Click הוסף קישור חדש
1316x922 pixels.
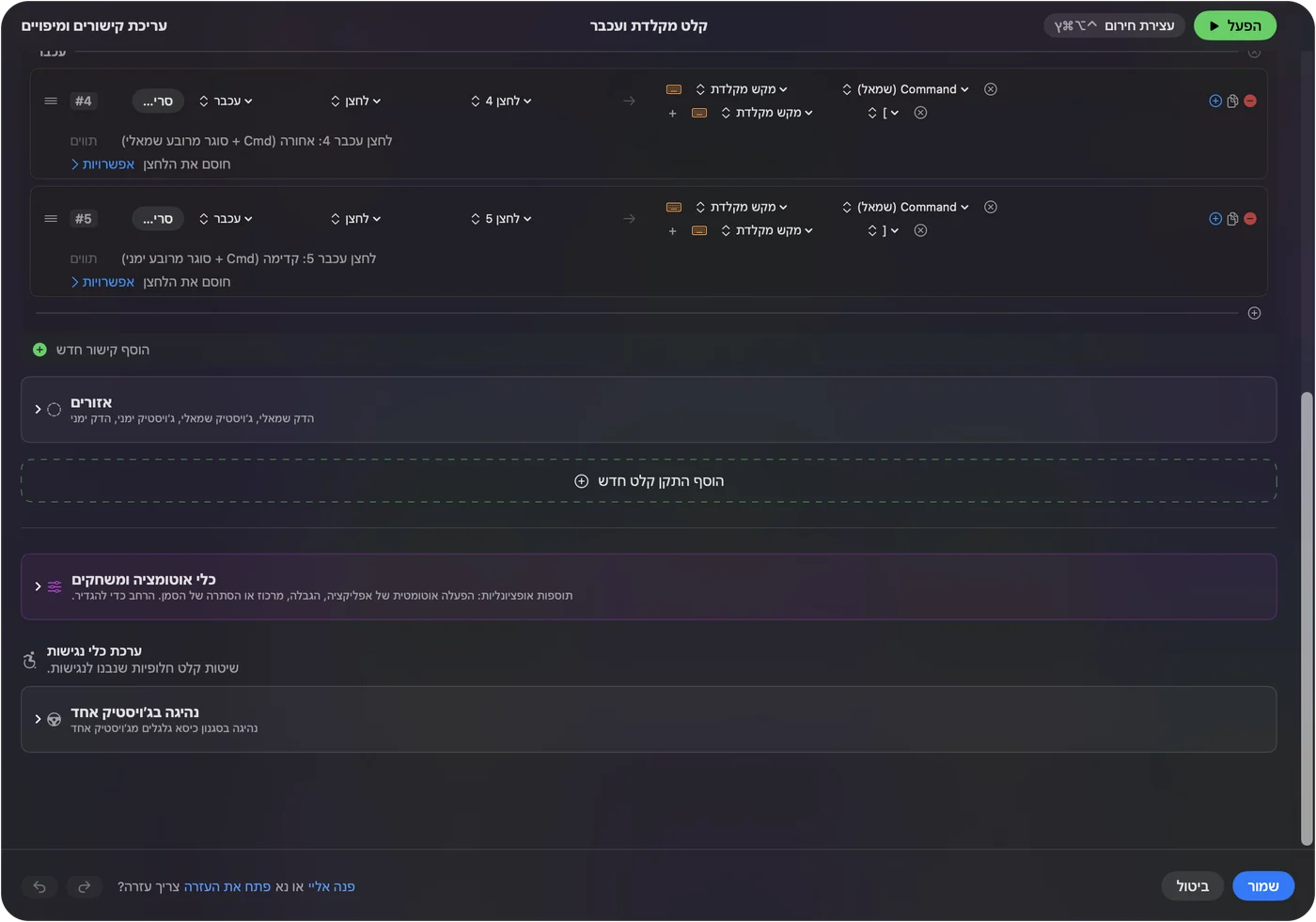[x=91, y=350]
